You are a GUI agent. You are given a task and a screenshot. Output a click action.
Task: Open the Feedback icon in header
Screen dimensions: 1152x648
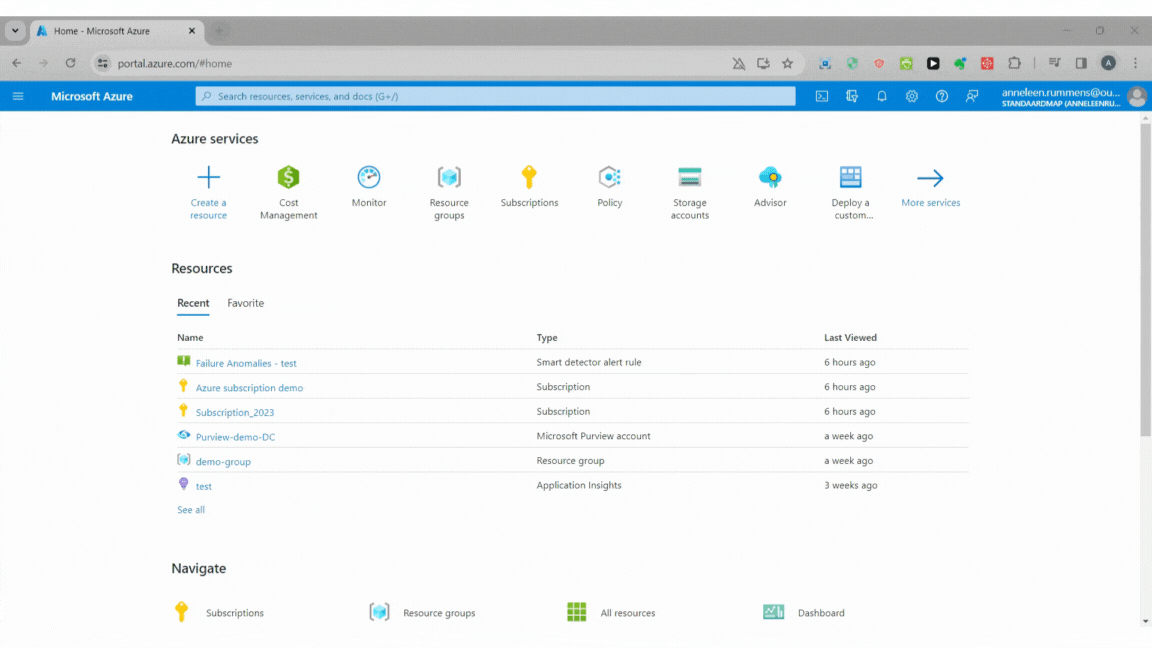tap(972, 96)
